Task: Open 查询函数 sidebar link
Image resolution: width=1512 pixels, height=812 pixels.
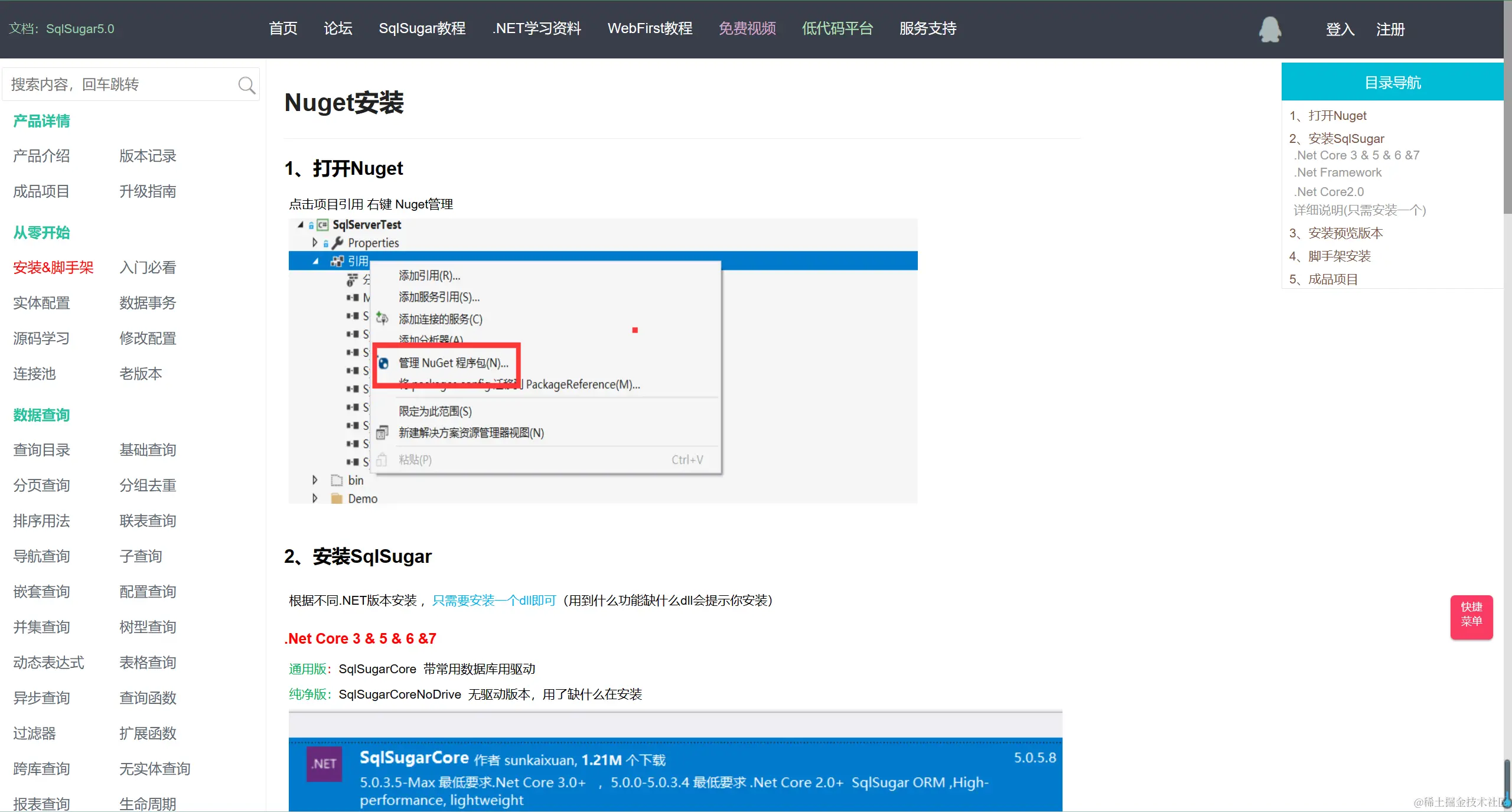Action: pos(148,698)
